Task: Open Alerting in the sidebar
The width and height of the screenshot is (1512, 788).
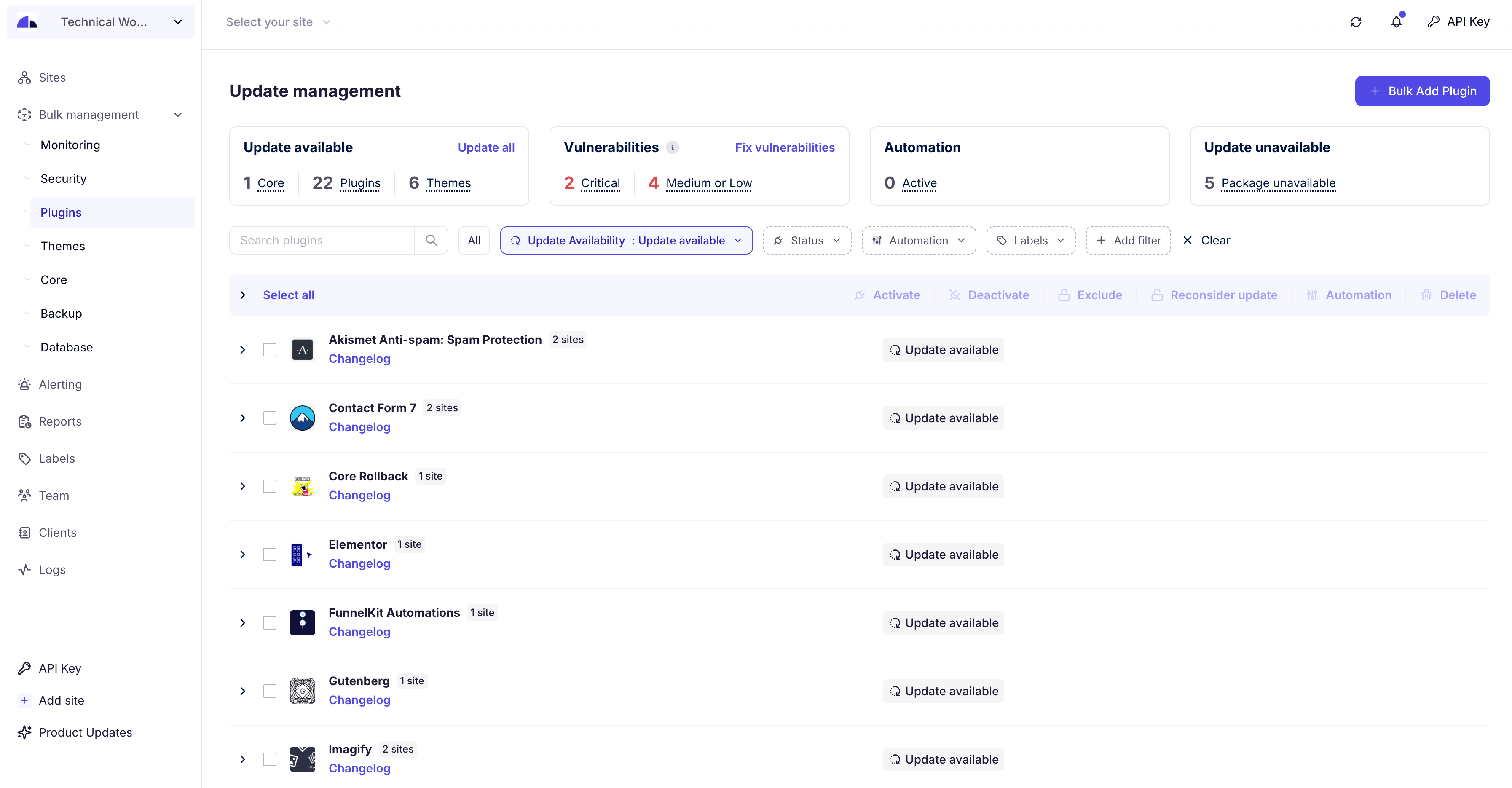Action: click(60, 384)
